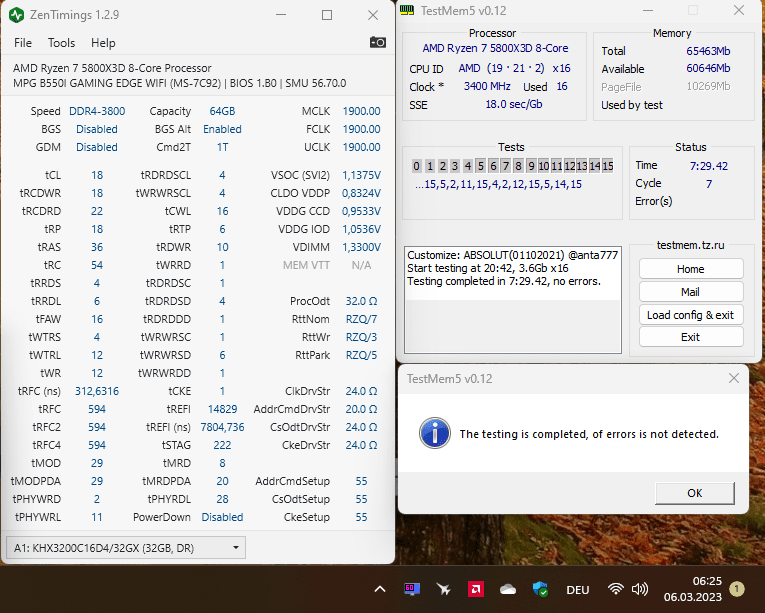Show hidden tray icons chevron
This screenshot has width=765, height=613.
click(x=380, y=590)
